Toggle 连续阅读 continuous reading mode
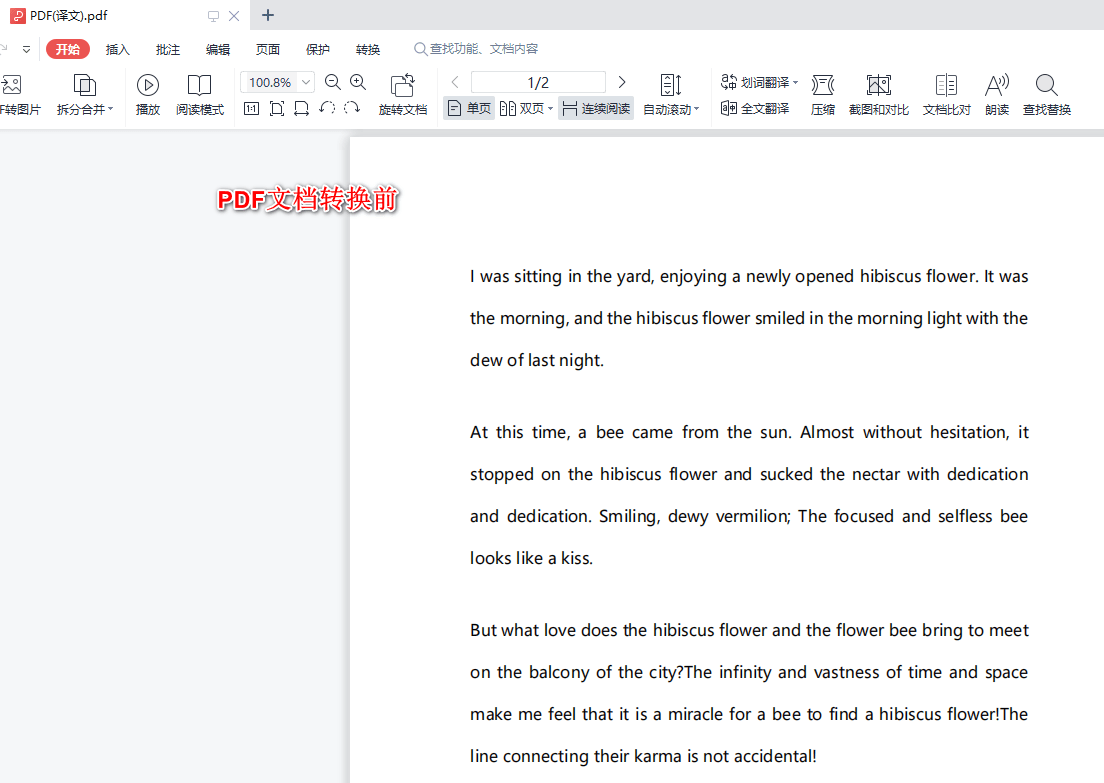Screen dimensions: 1104x783 pyautogui.click(x=596, y=108)
